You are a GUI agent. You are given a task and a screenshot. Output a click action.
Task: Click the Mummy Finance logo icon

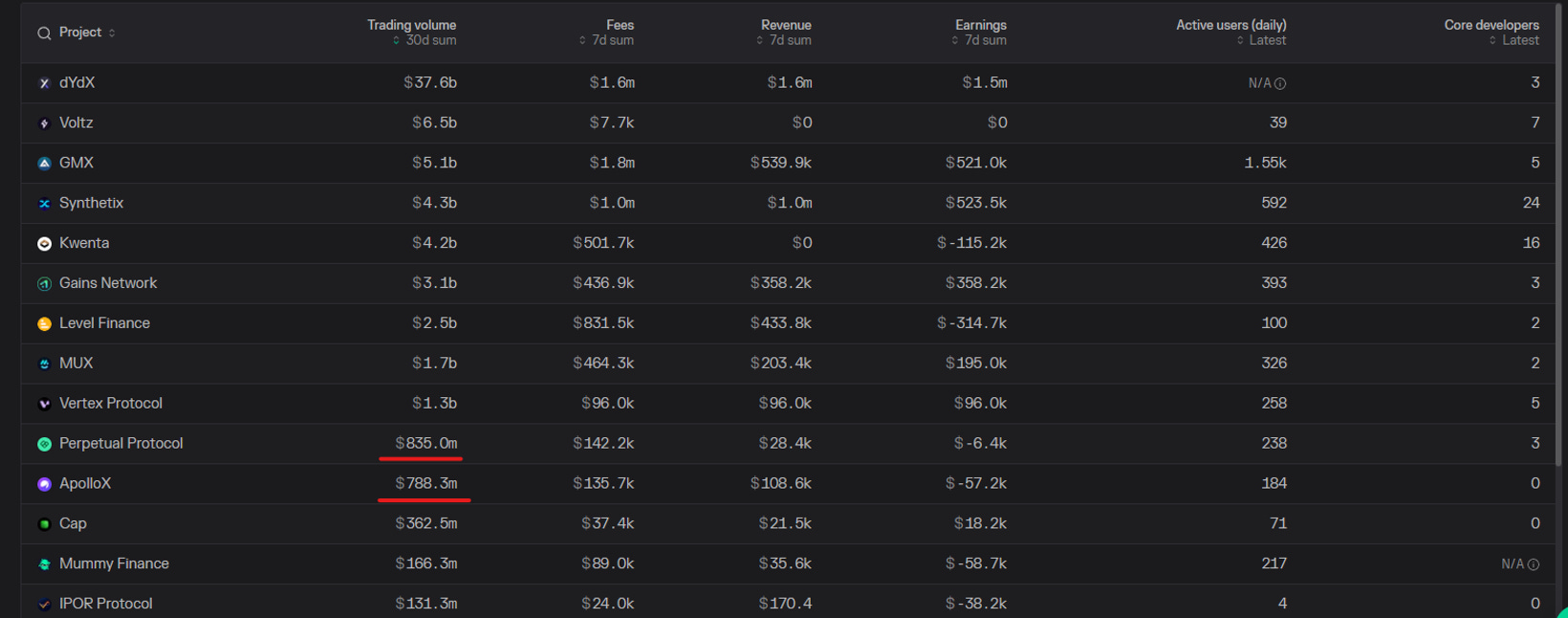pos(44,564)
